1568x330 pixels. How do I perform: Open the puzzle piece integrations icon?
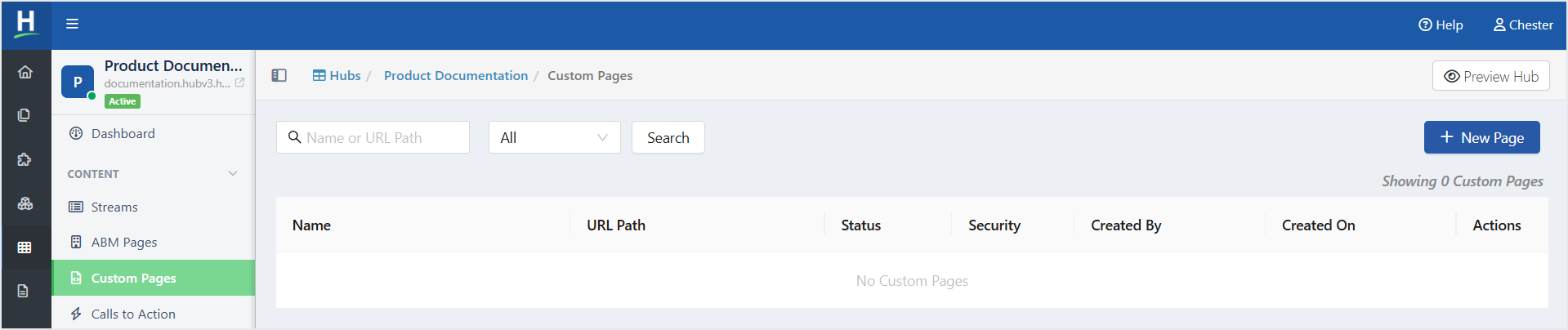pos(25,159)
